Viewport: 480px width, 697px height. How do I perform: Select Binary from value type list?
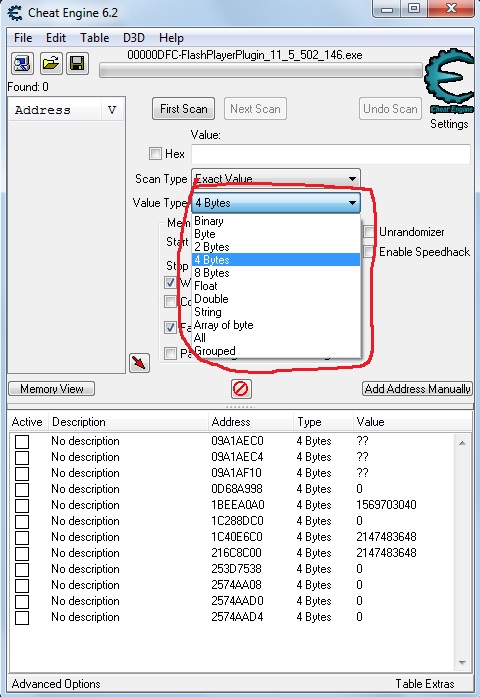tap(276, 221)
